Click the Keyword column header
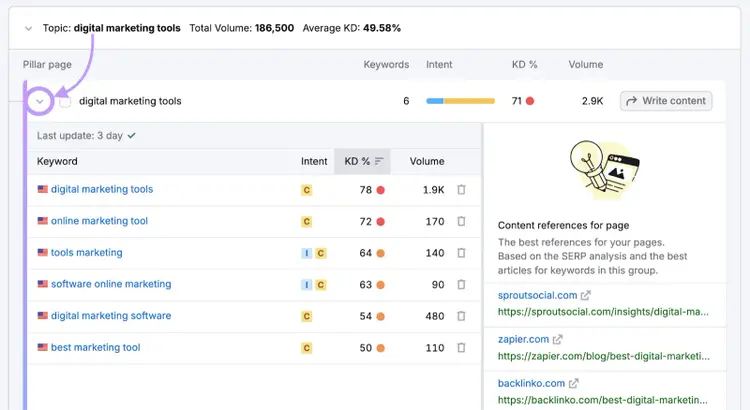The width and height of the screenshot is (750, 410). 57,161
